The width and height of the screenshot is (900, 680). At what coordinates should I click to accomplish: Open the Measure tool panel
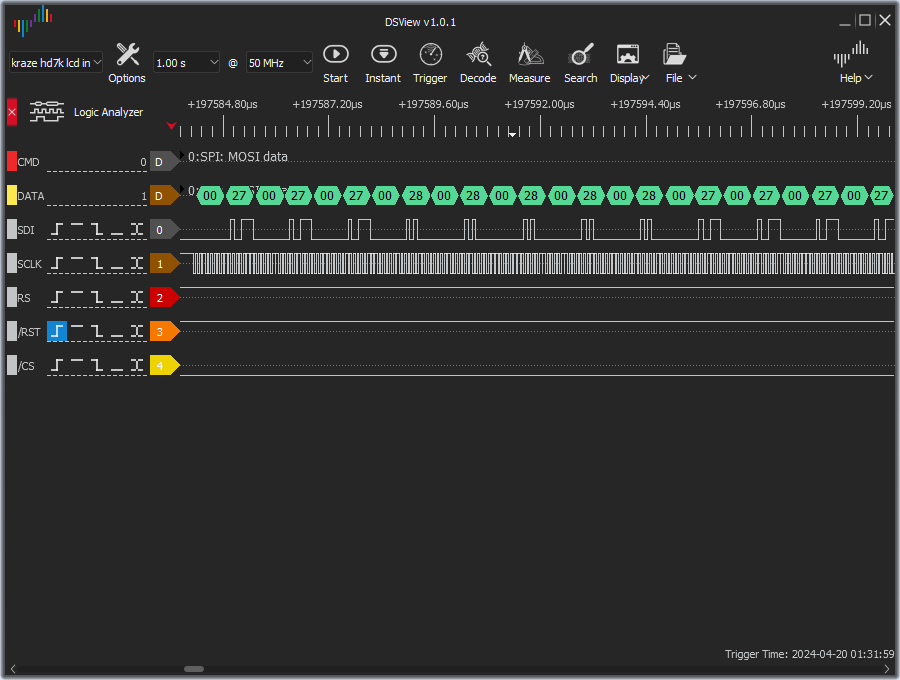[x=529, y=62]
